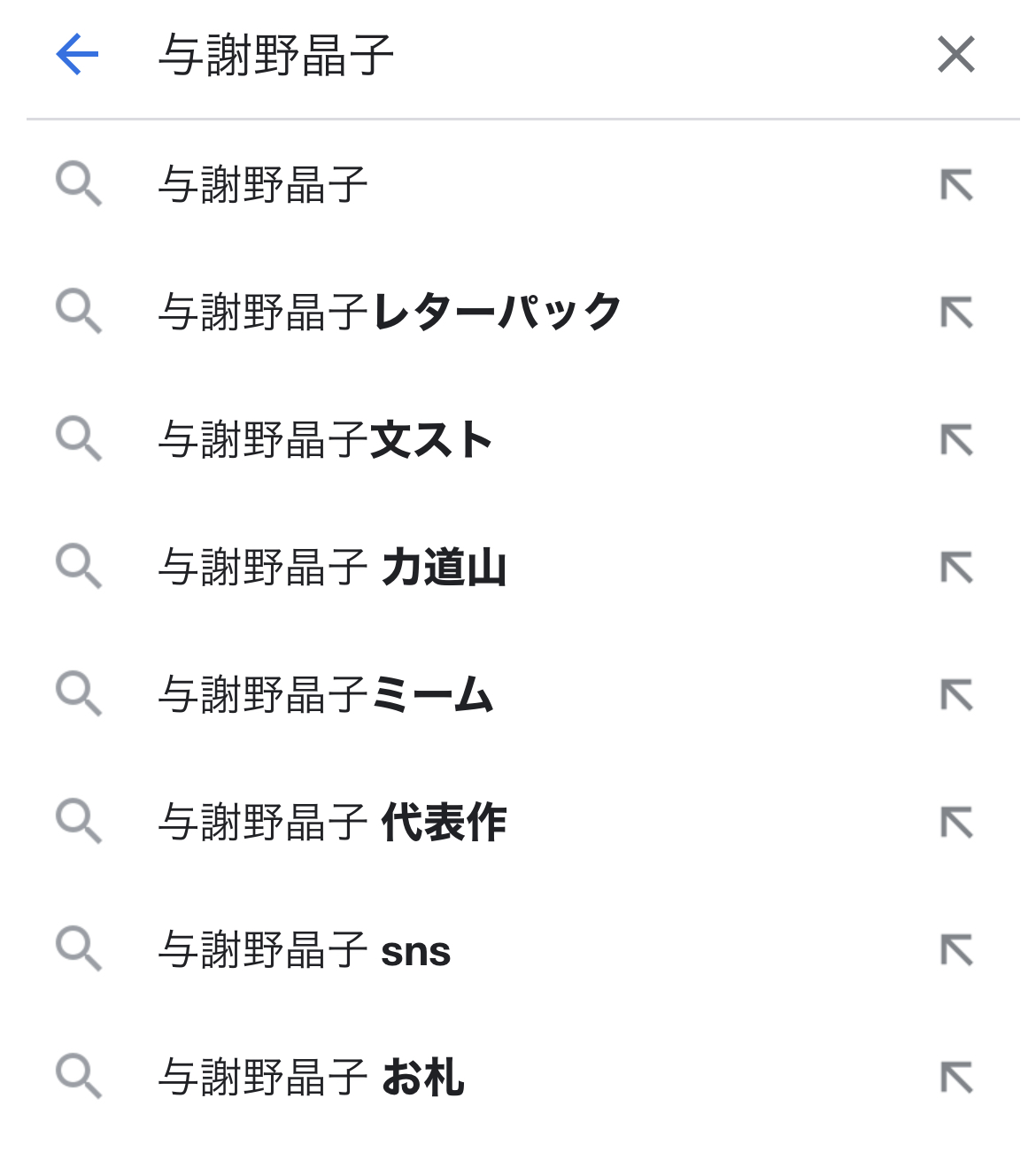The image size is (1036, 1168).
Task: Search for 与謝野晶子 代表作 suggestion
Action: pyautogui.click(x=332, y=823)
